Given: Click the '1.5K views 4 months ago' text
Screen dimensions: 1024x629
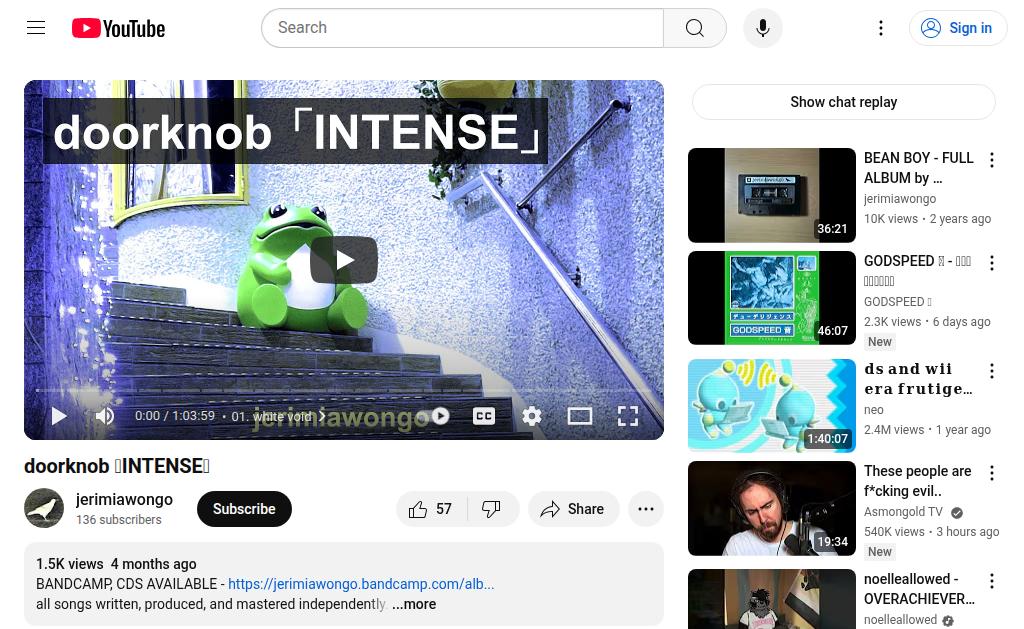Looking at the screenshot, I should [116, 564].
